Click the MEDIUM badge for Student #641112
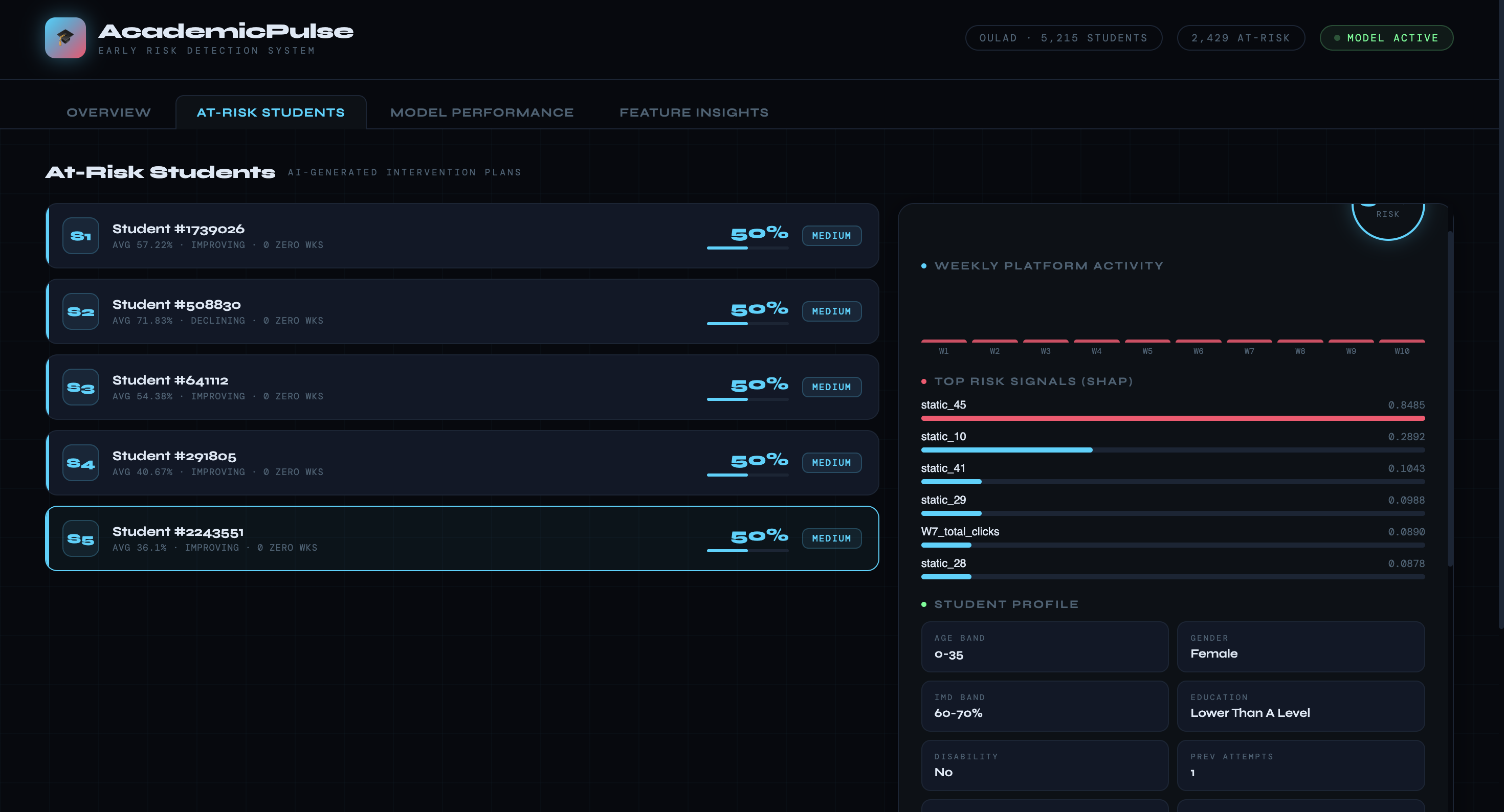The image size is (1504, 812). pos(831,387)
